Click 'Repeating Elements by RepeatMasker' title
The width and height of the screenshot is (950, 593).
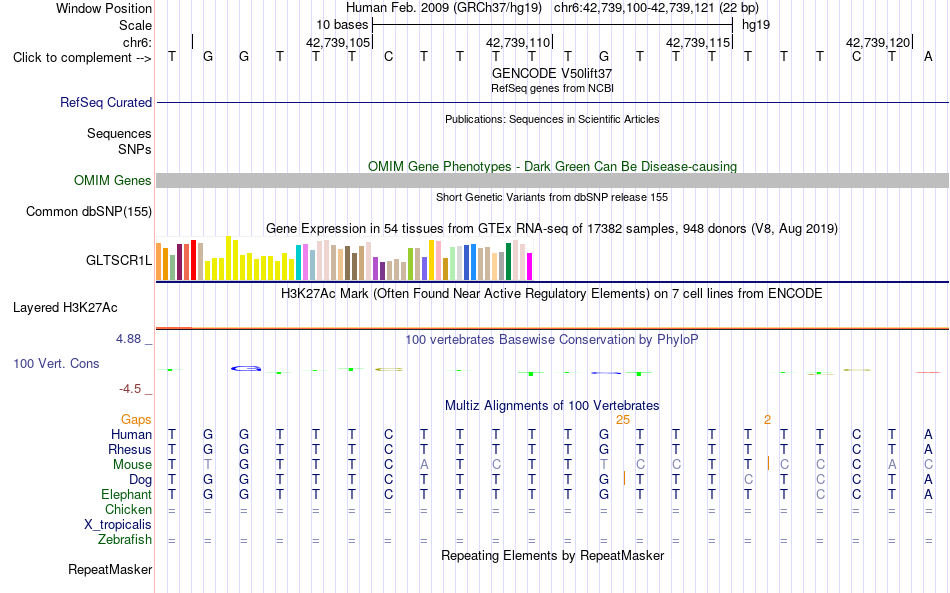coord(552,555)
